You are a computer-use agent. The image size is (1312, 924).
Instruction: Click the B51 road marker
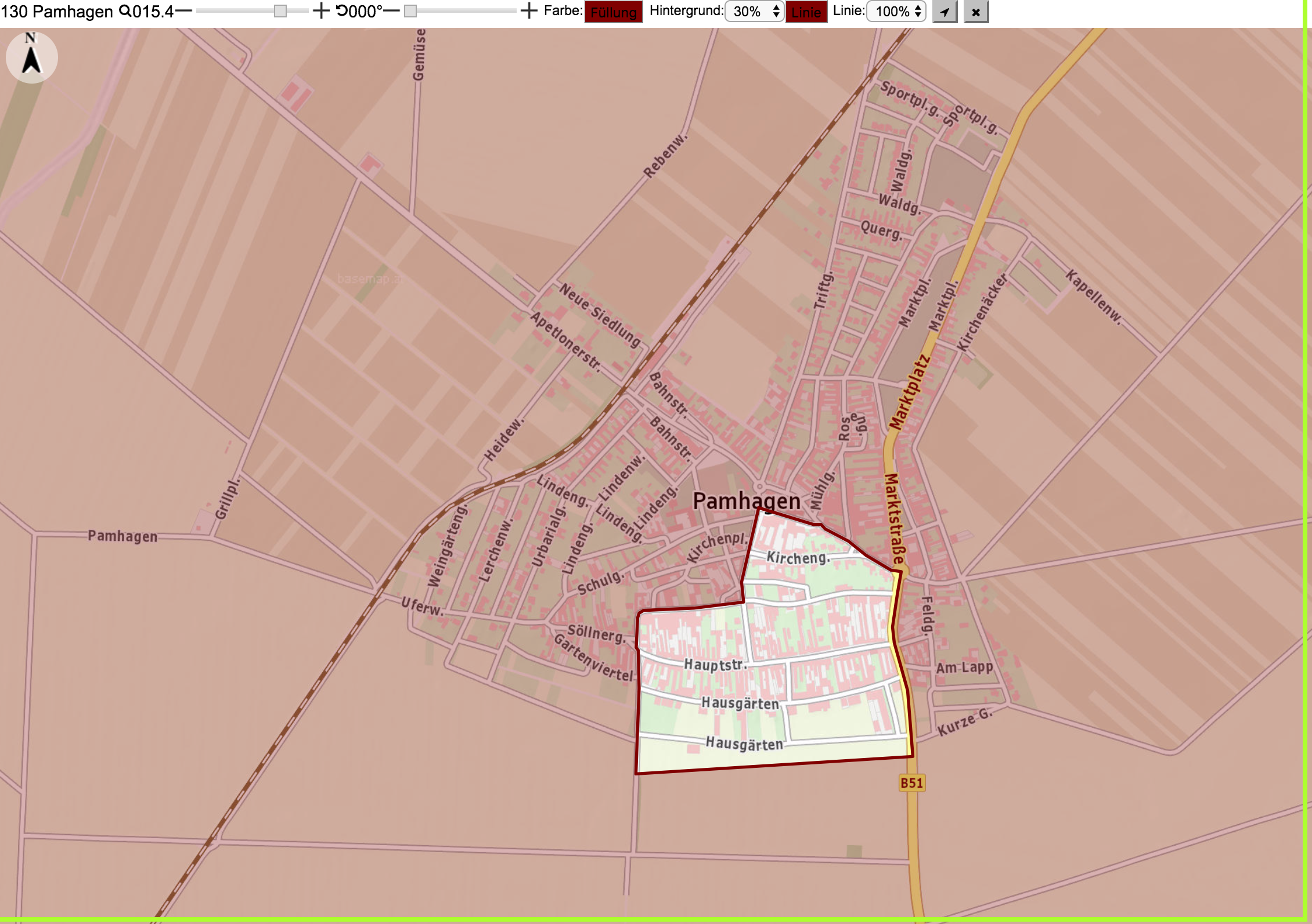(911, 783)
